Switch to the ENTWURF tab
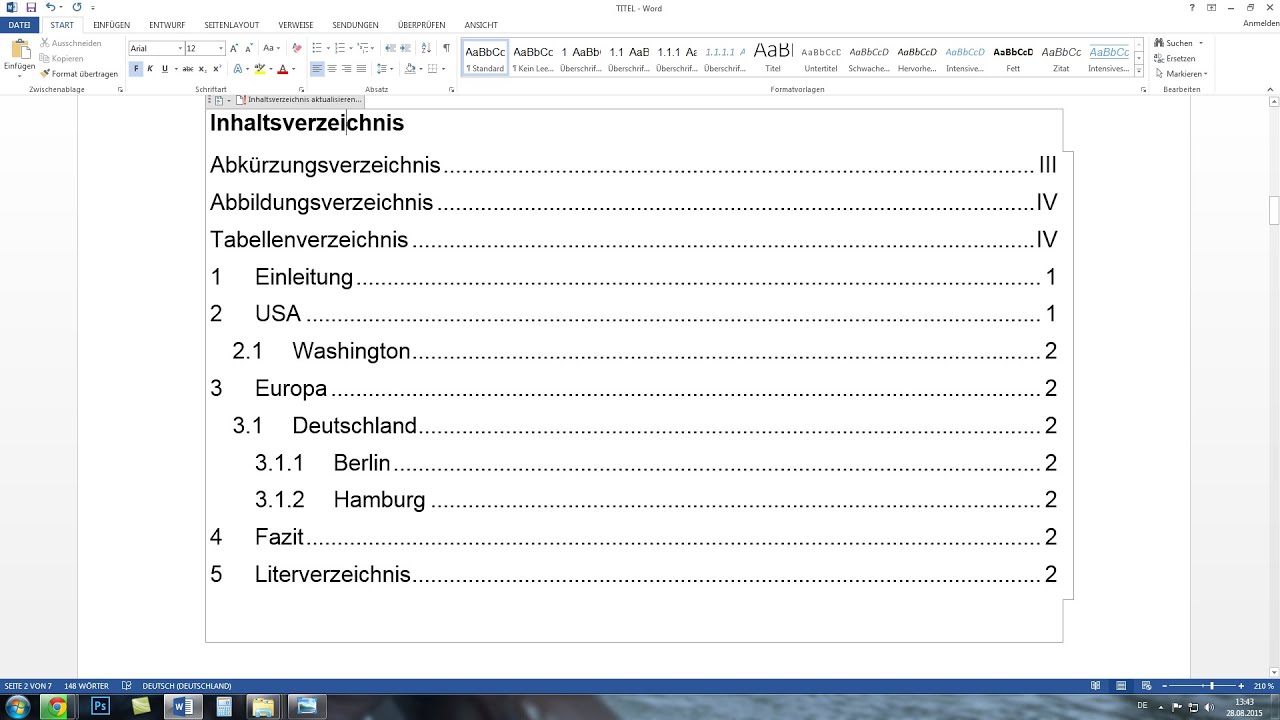The height and width of the screenshot is (720, 1280). pyautogui.click(x=166, y=25)
